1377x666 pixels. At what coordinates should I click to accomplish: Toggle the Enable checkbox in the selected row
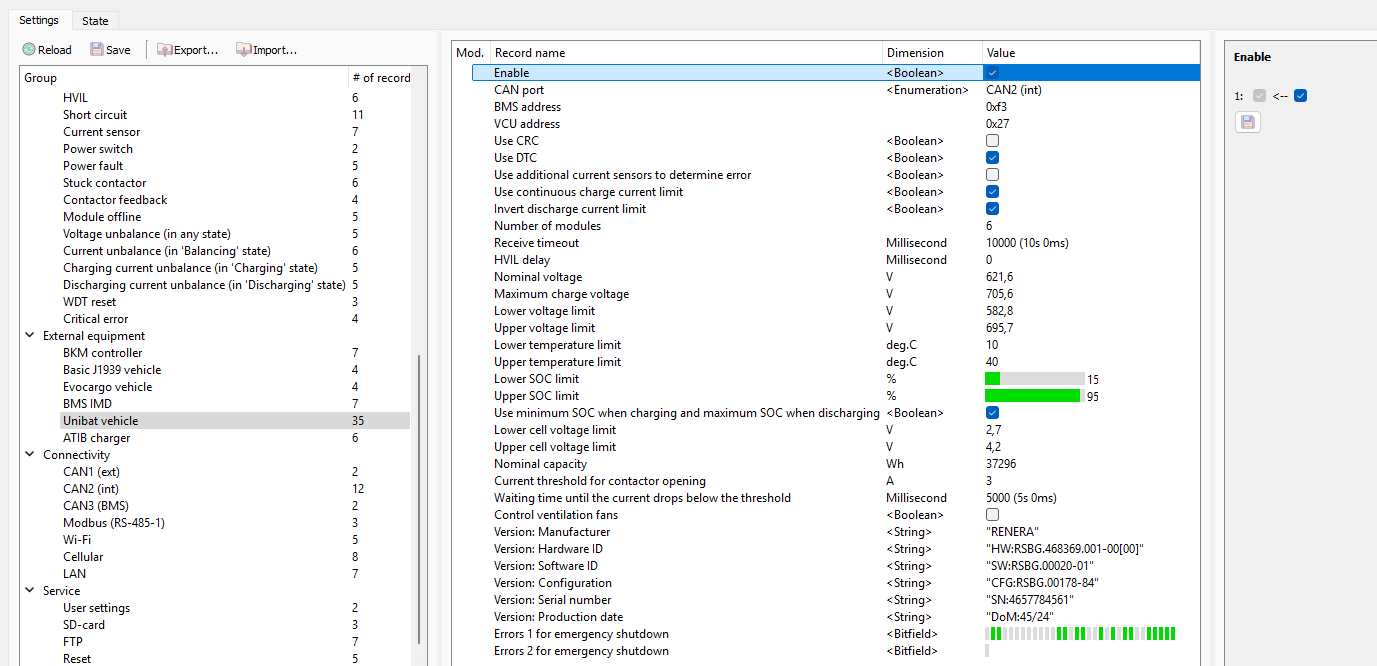(x=992, y=73)
